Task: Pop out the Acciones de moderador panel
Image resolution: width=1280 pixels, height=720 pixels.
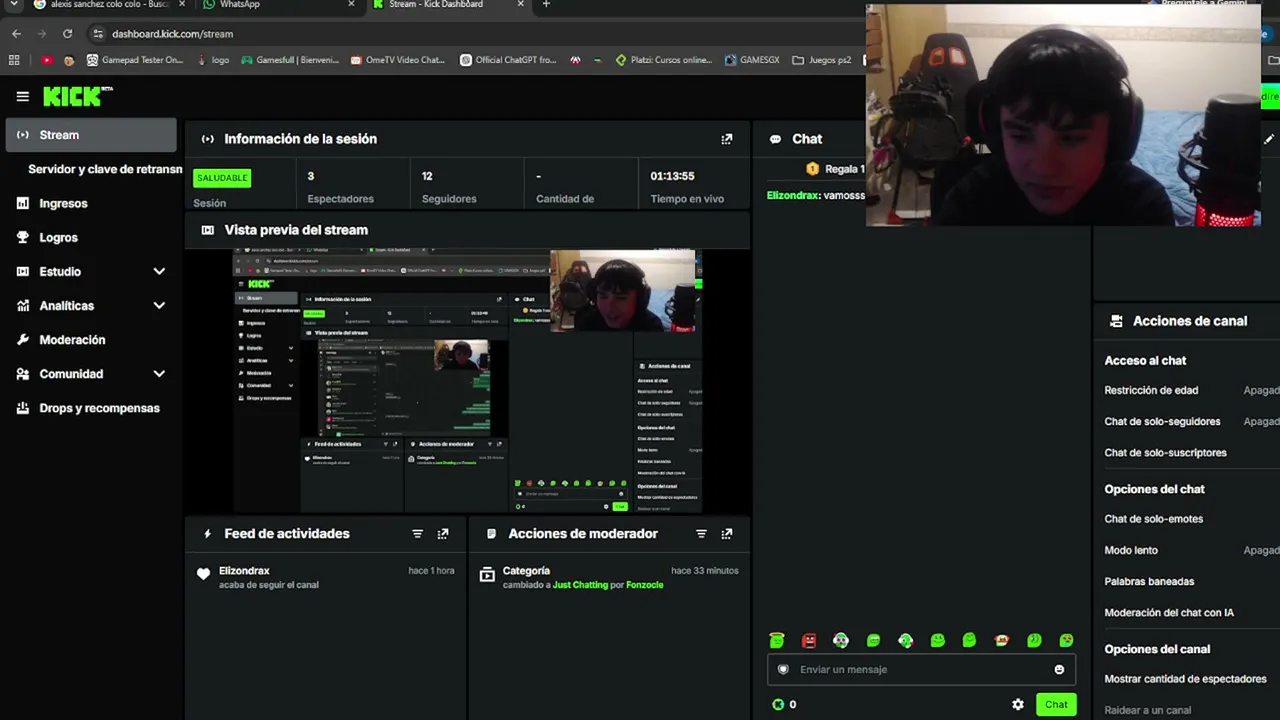Action: click(727, 534)
